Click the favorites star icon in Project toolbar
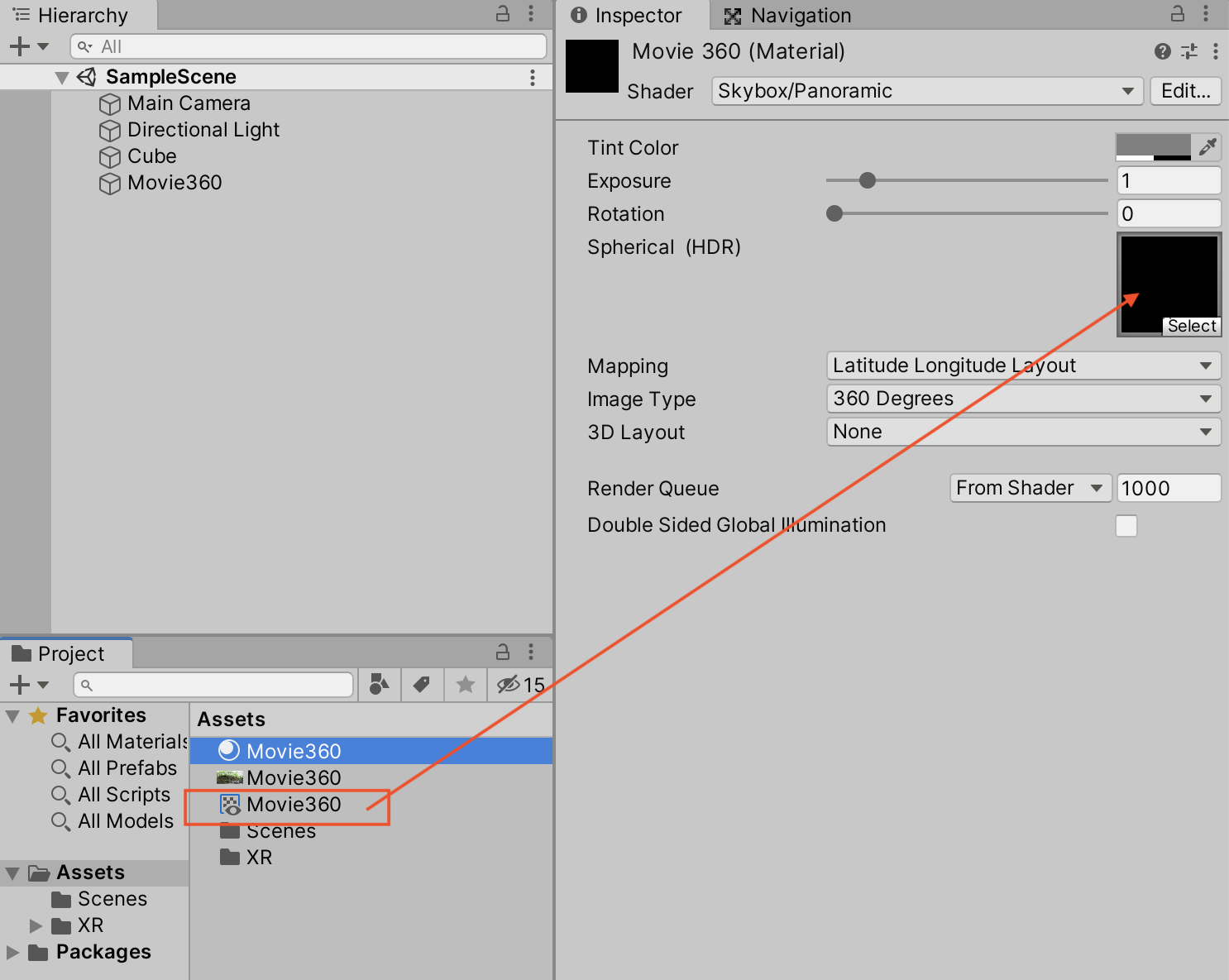Viewport: 1229px width, 980px height. click(x=466, y=685)
